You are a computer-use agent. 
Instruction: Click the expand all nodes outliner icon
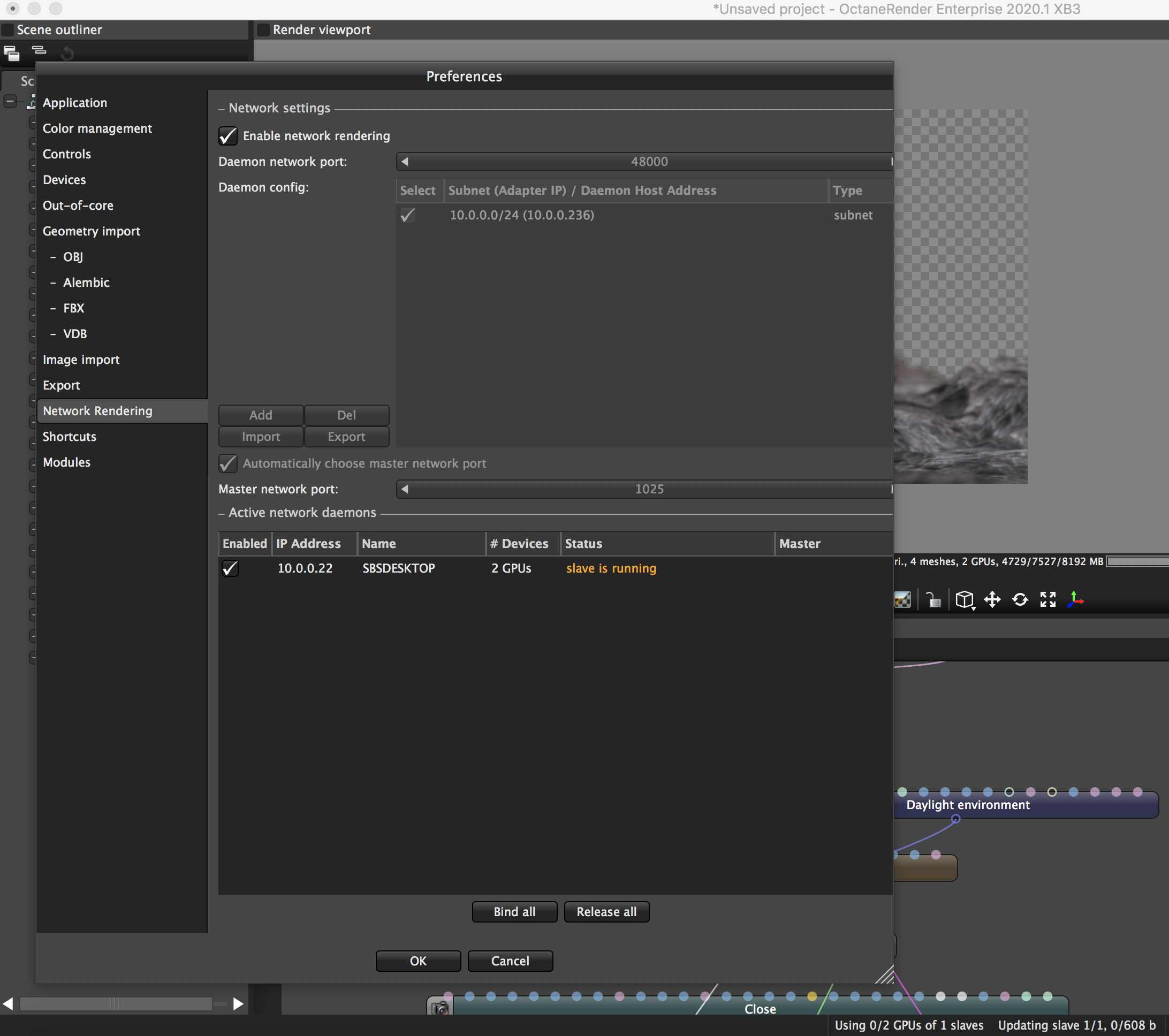(x=11, y=53)
